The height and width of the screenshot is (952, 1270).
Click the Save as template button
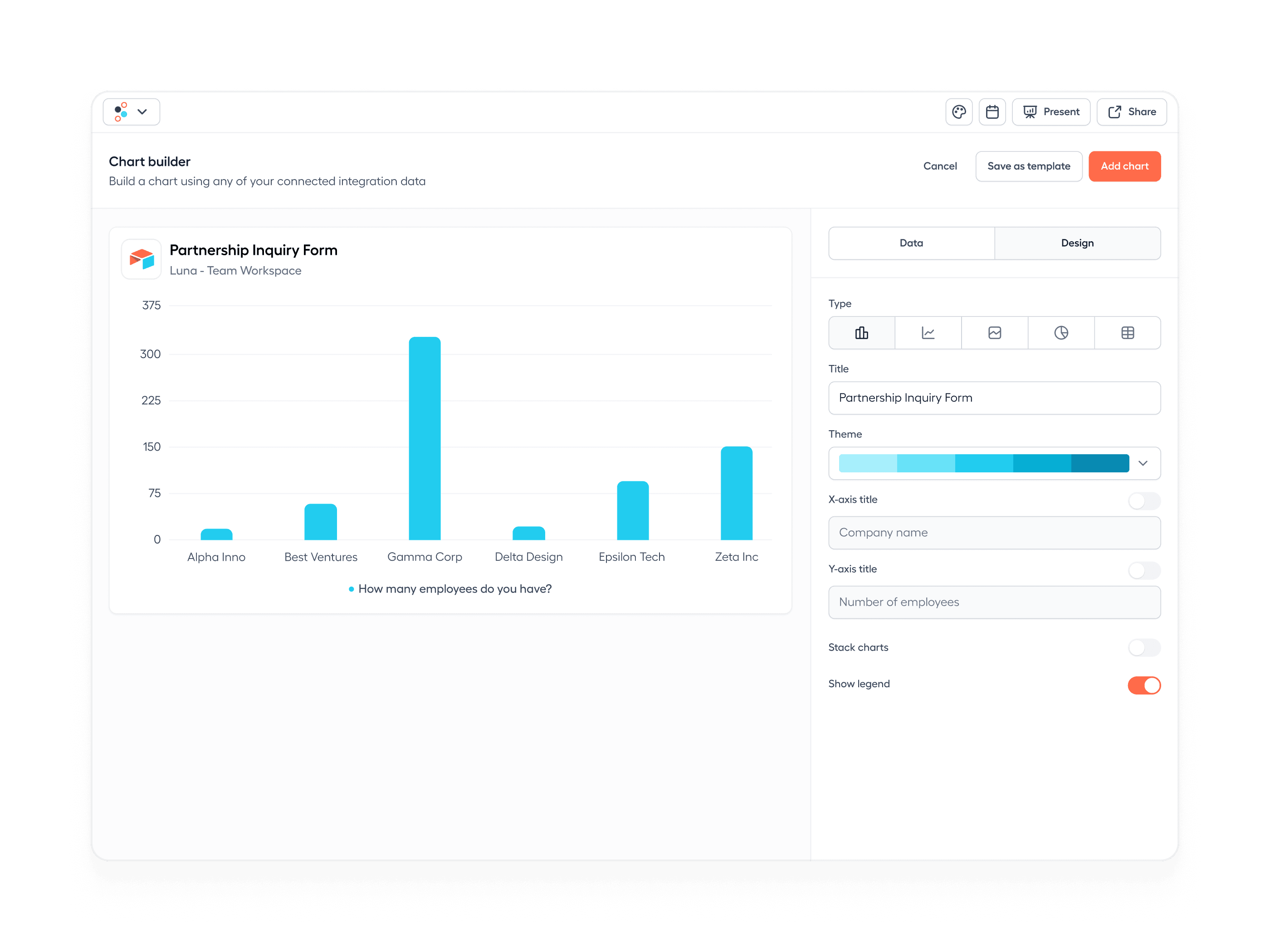1028,166
